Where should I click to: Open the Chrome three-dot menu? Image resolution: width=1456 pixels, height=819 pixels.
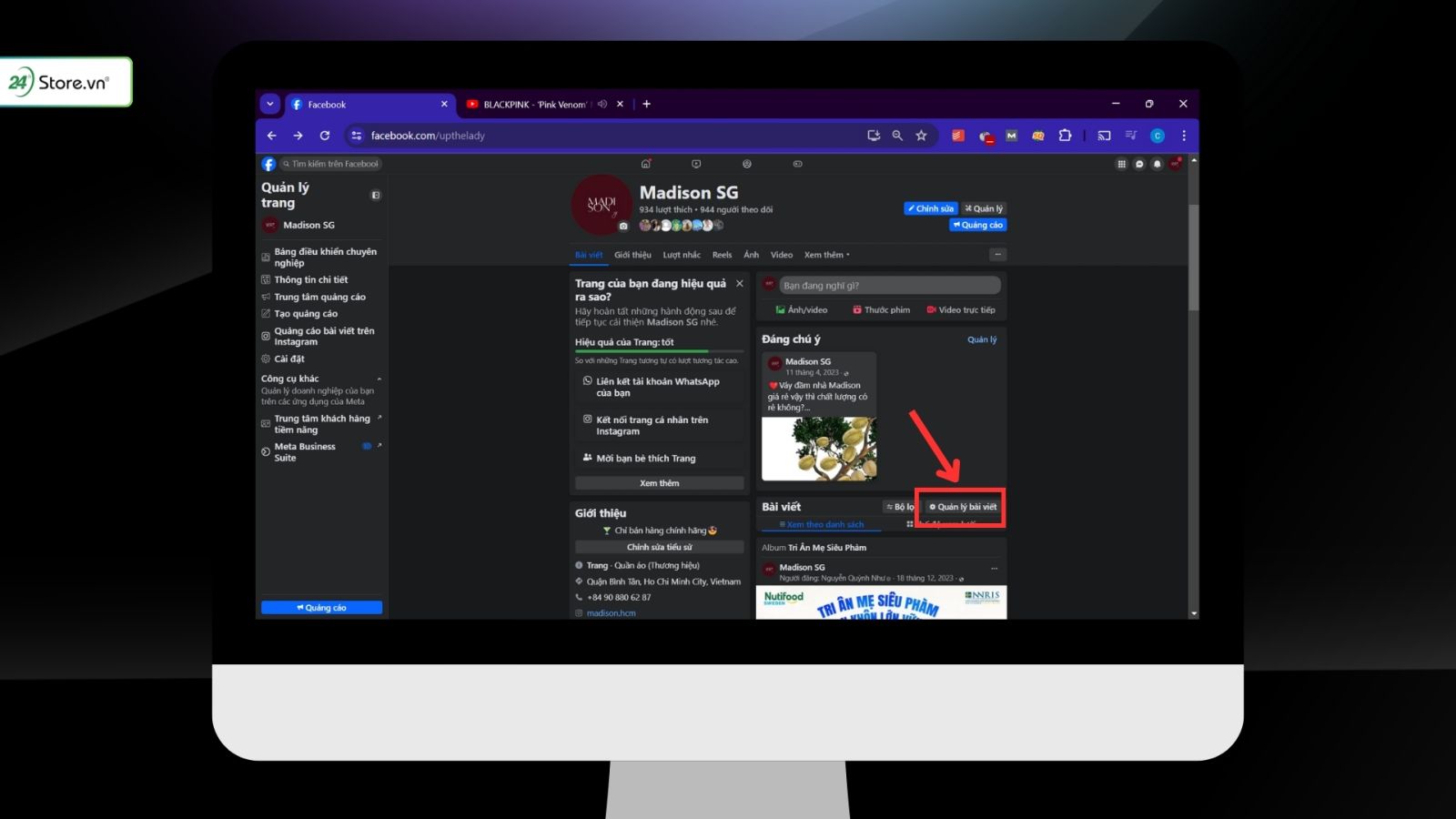(1184, 136)
